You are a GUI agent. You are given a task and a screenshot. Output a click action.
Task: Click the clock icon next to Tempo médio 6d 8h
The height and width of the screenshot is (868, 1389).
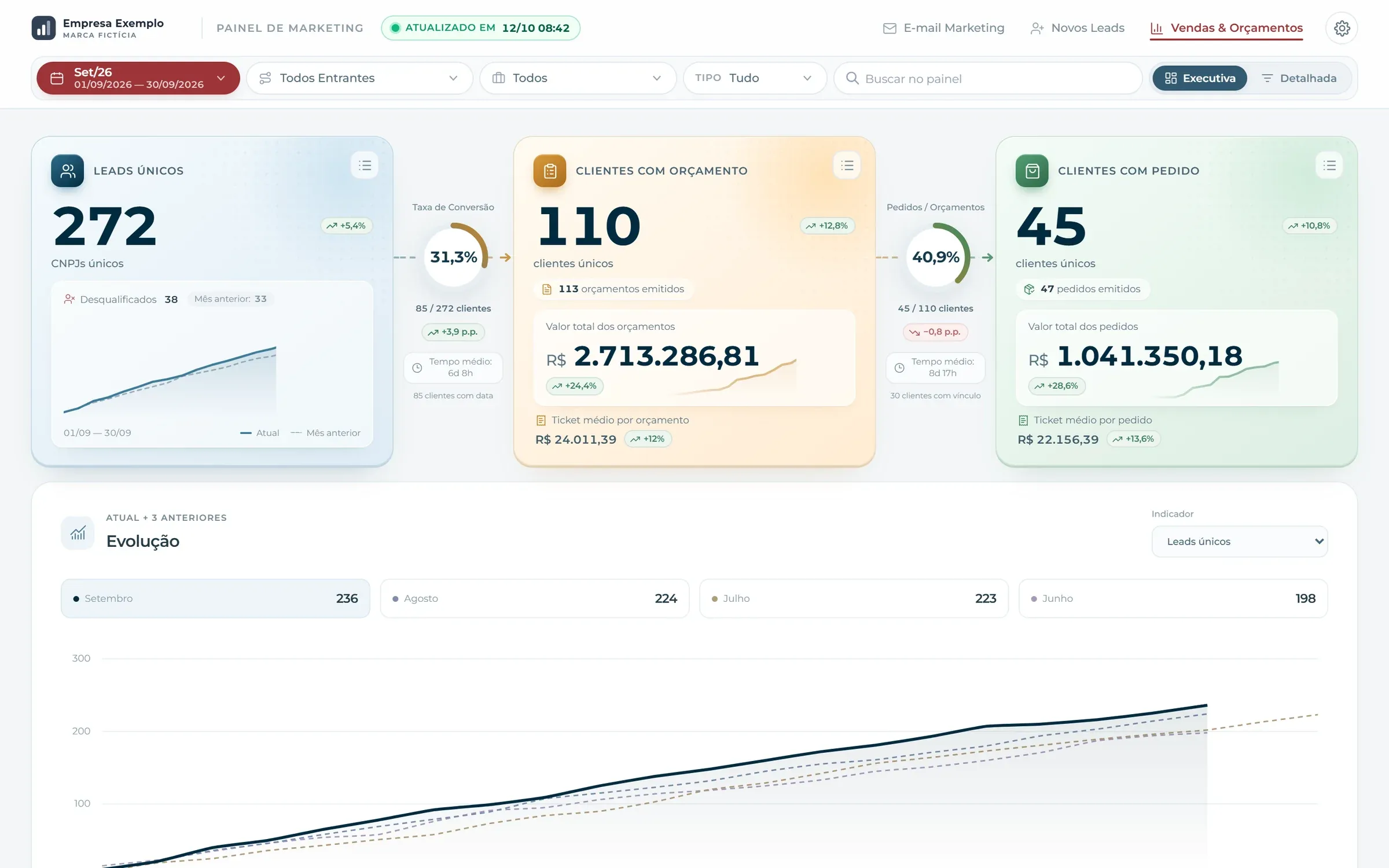[417, 367]
